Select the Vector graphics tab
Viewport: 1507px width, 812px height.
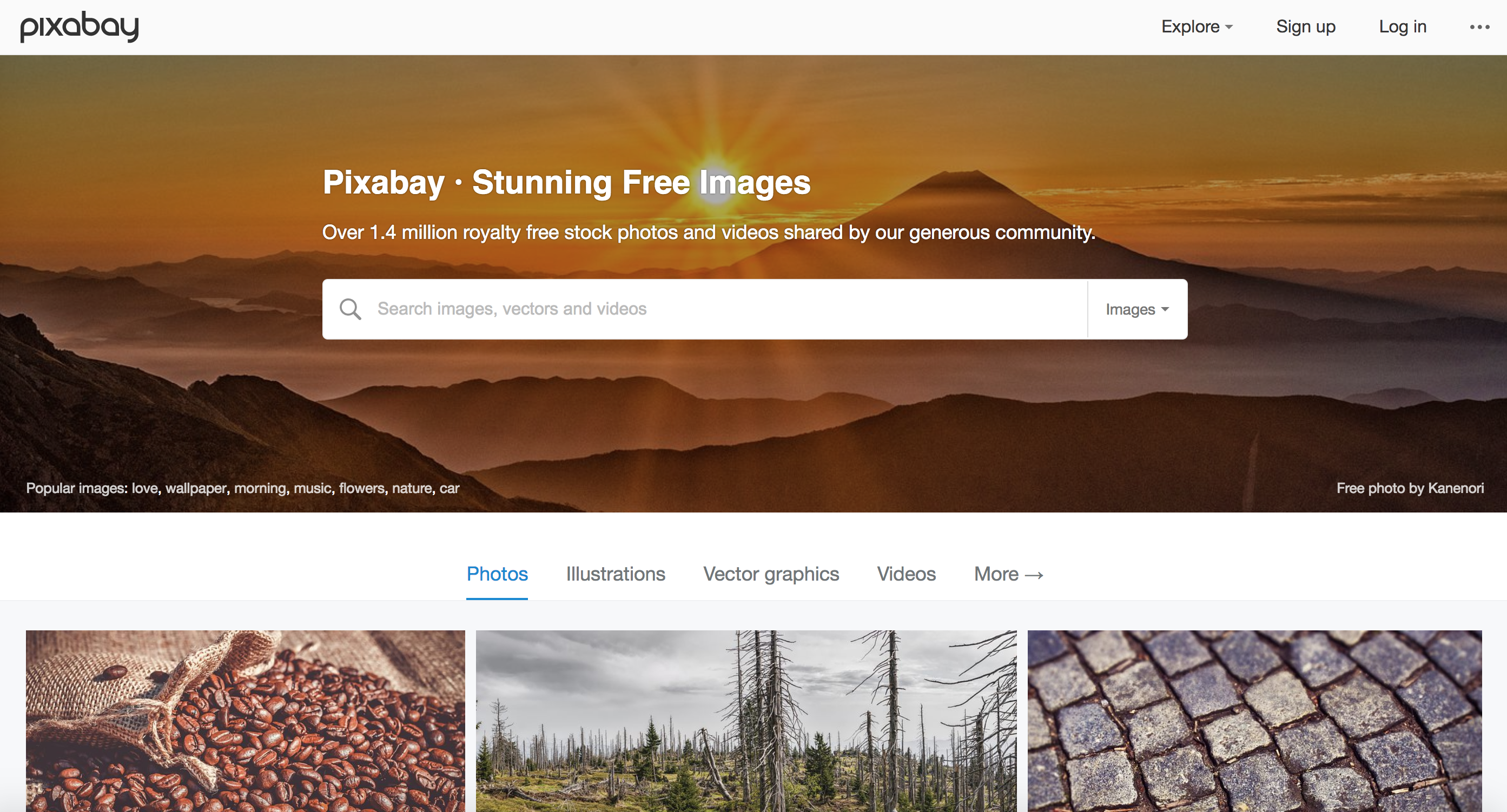771,574
